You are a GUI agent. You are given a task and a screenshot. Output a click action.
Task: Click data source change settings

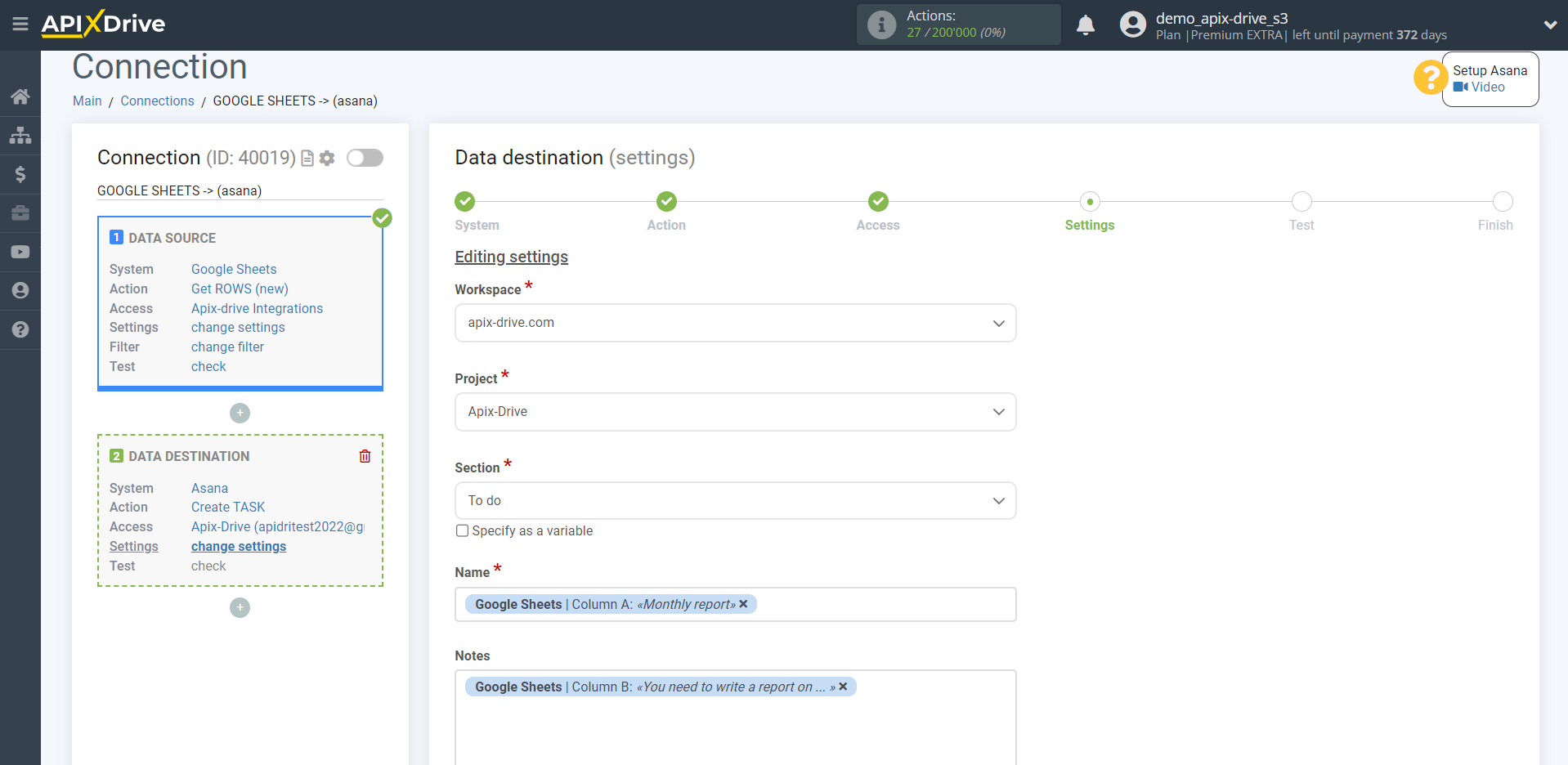[238, 327]
